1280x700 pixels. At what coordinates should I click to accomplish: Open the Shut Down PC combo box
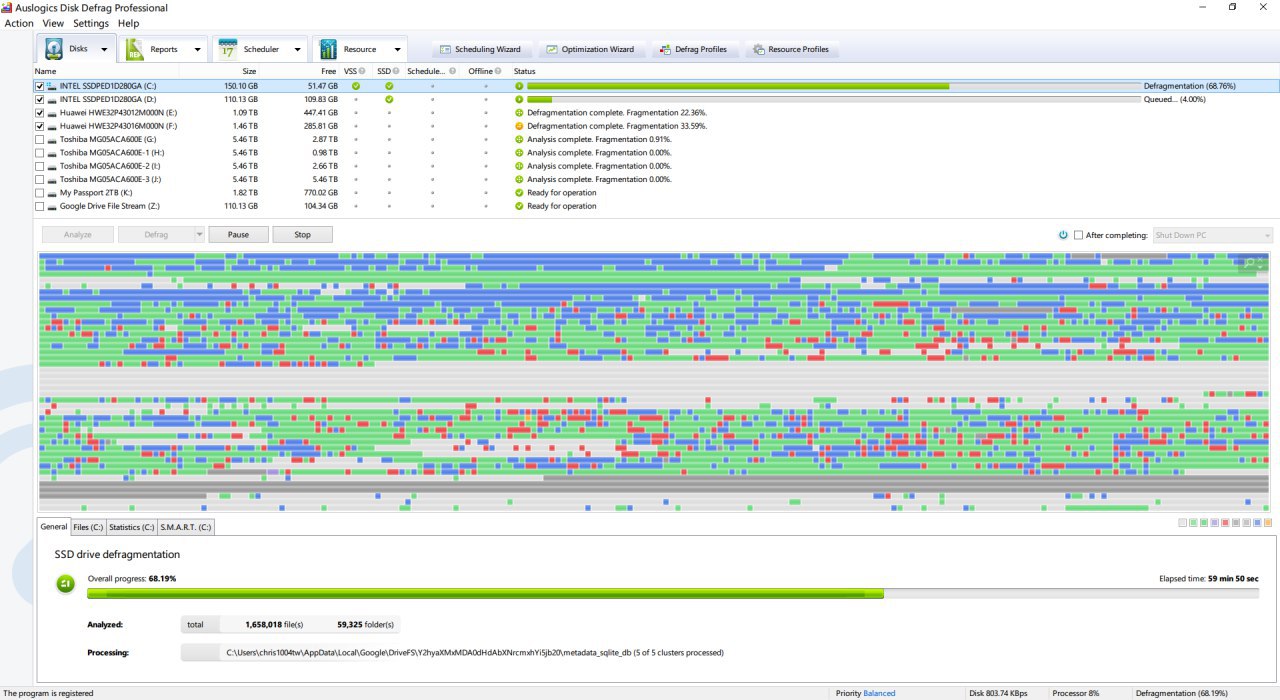pyautogui.click(x=1213, y=235)
